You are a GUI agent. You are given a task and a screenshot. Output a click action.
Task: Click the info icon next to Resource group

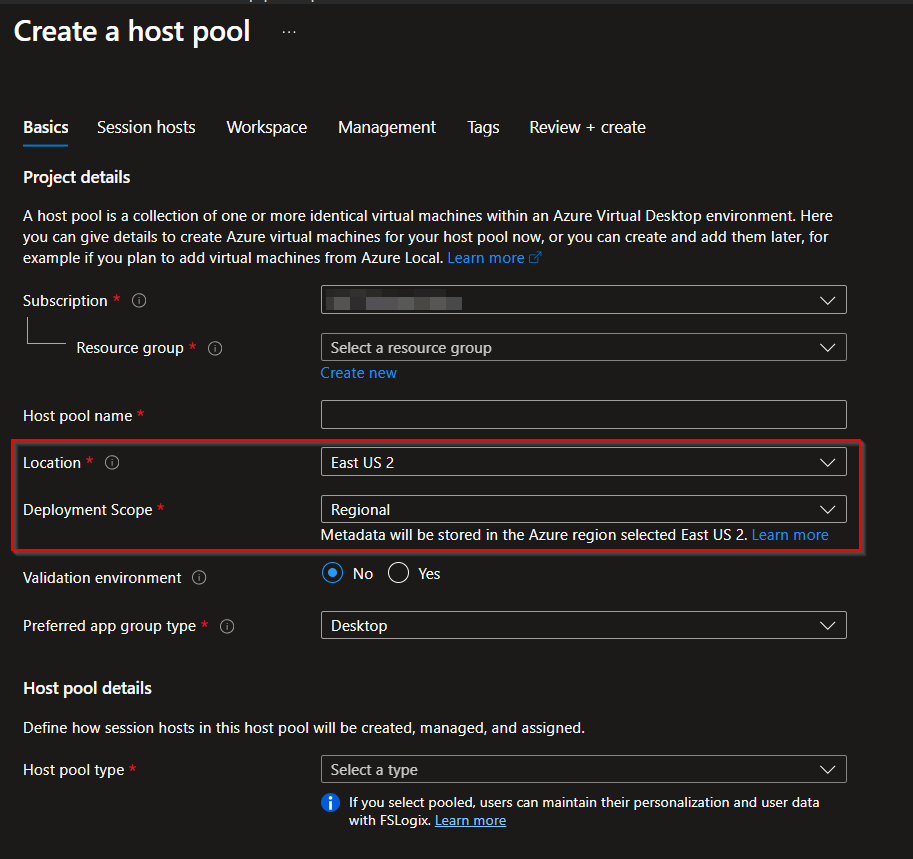click(x=215, y=349)
